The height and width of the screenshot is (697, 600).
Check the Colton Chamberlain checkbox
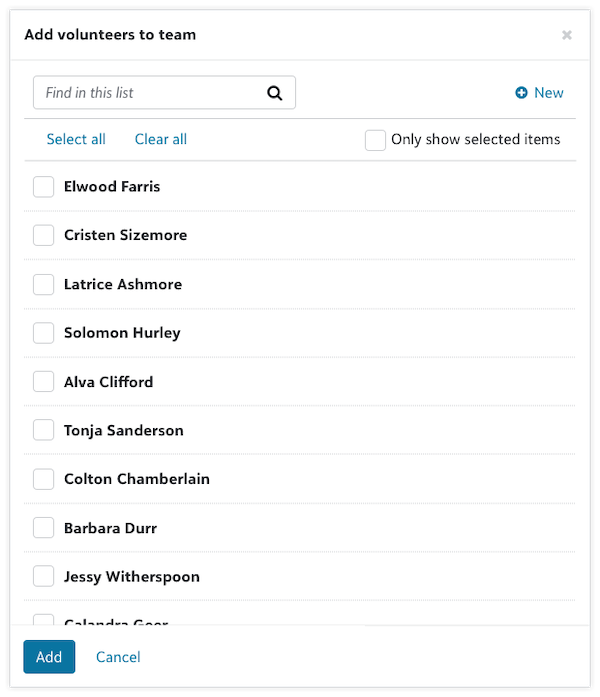pos(44,480)
